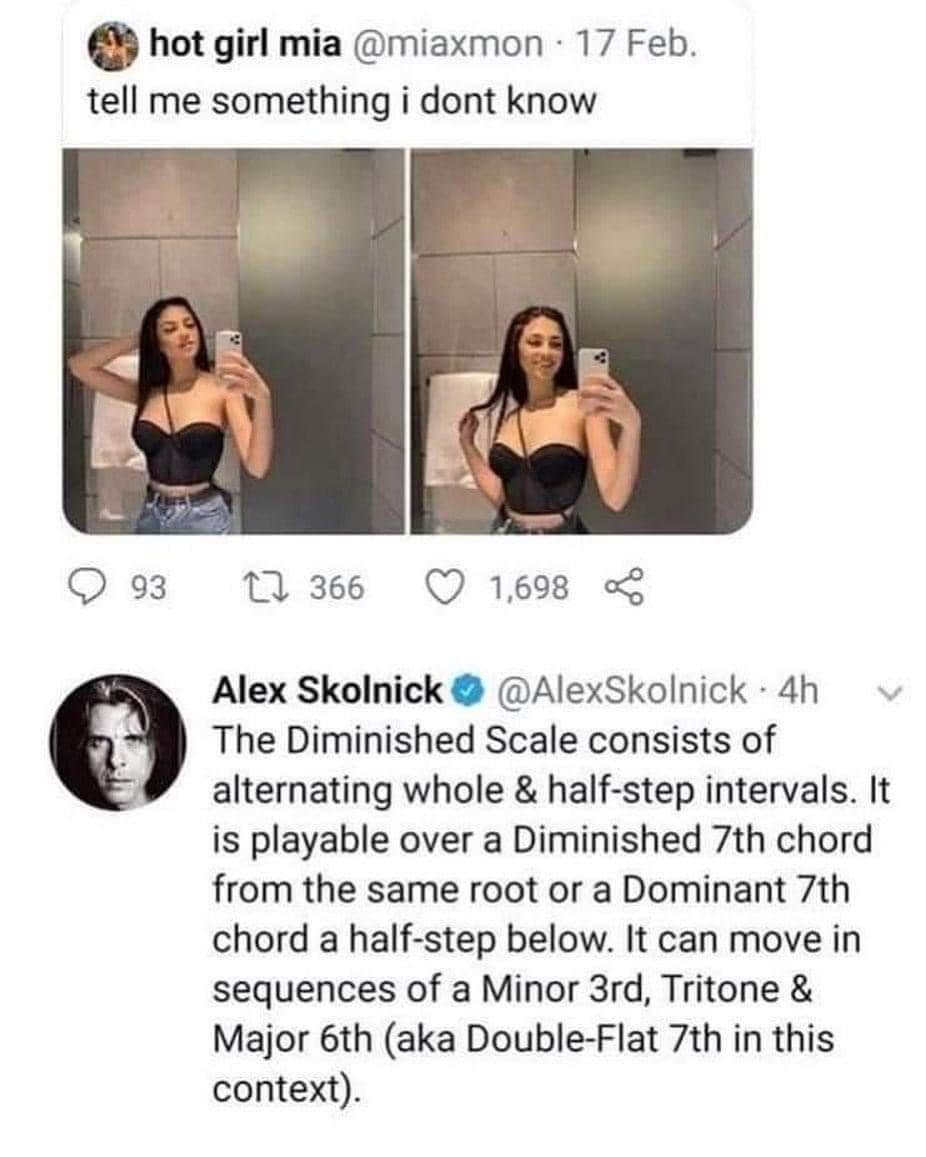Viewport: 926px width, 1157px height.
Task: Open the 17 Feb. timestamp
Action: (x=635, y=44)
